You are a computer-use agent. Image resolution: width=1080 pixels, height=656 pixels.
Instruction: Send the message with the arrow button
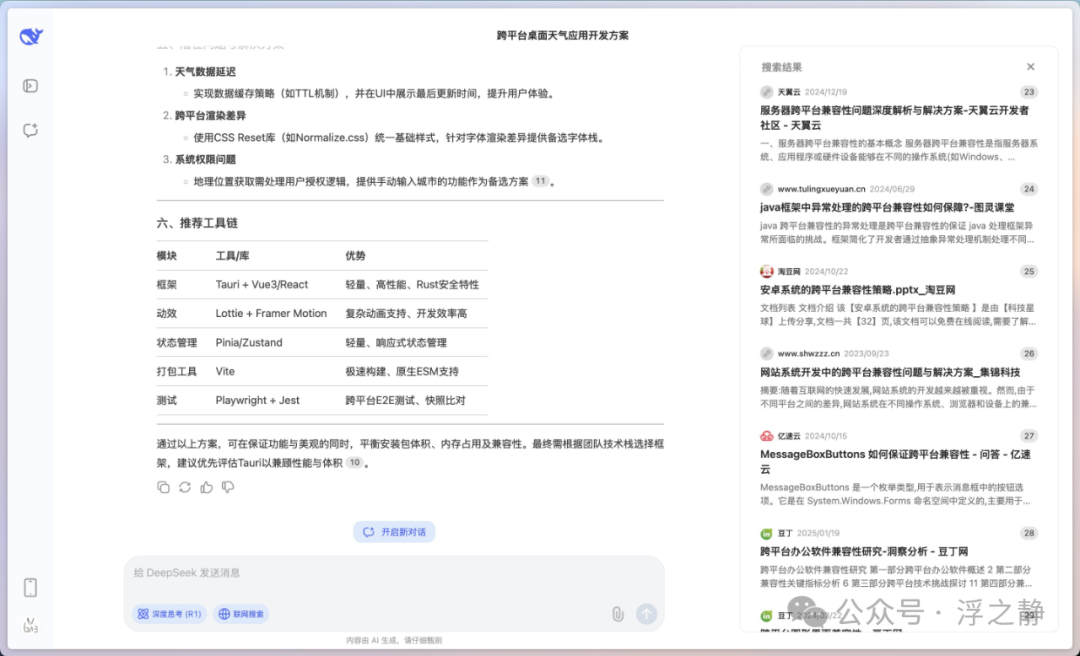(x=646, y=614)
